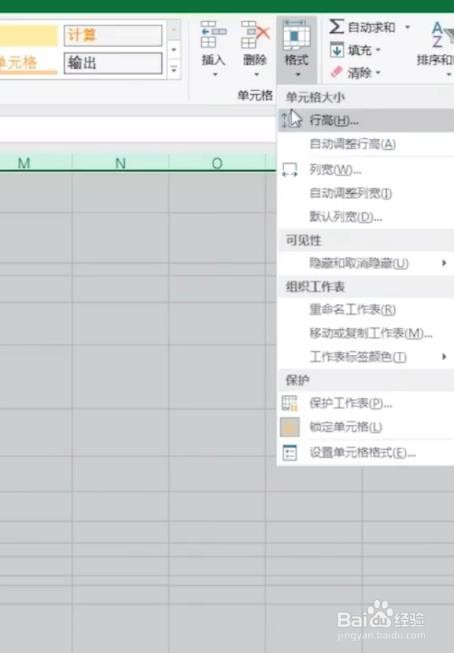Open the AutoSum (自动求和) dropdown arrow
Viewport: 454px width, 653px height.
[407, 27]
